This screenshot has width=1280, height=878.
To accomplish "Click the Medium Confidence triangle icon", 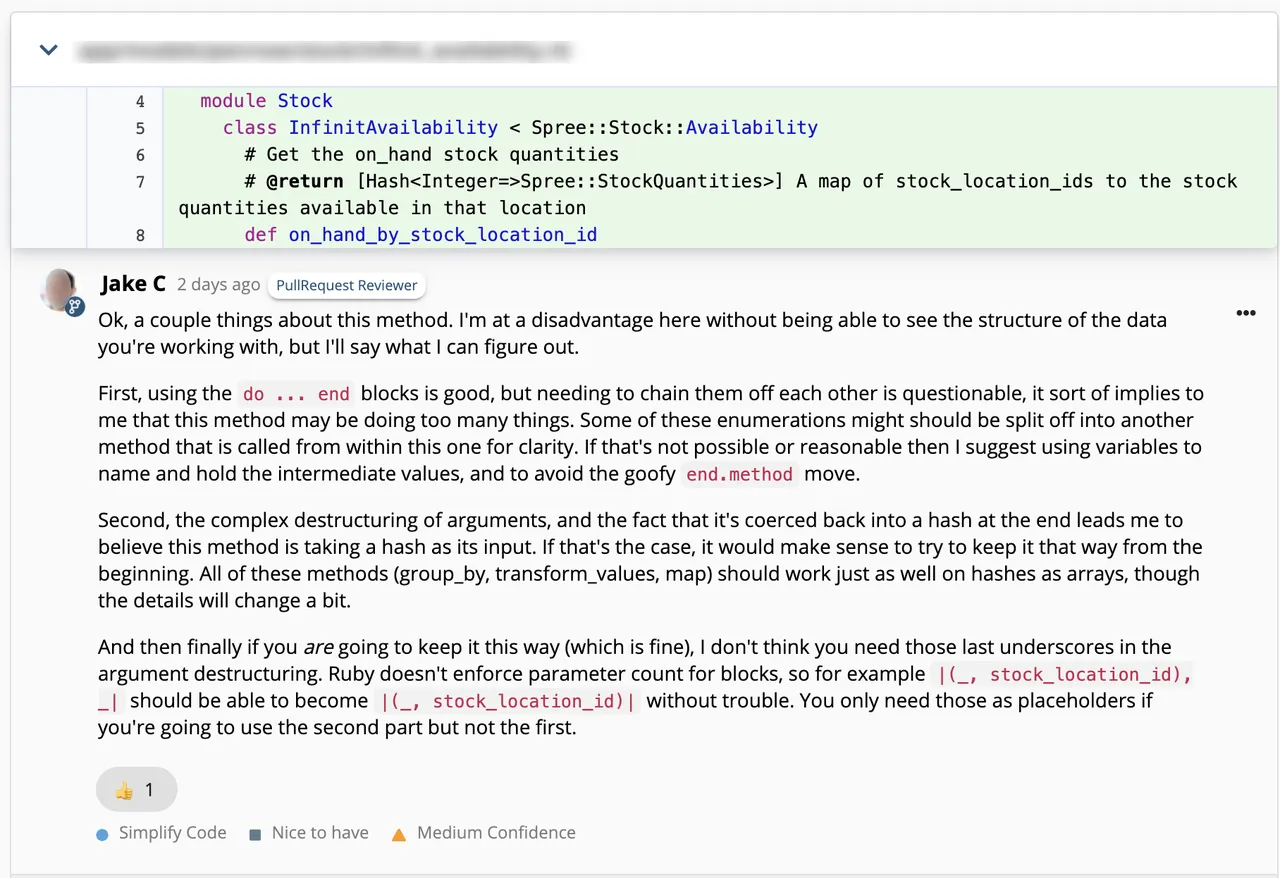I will [399, 834].
